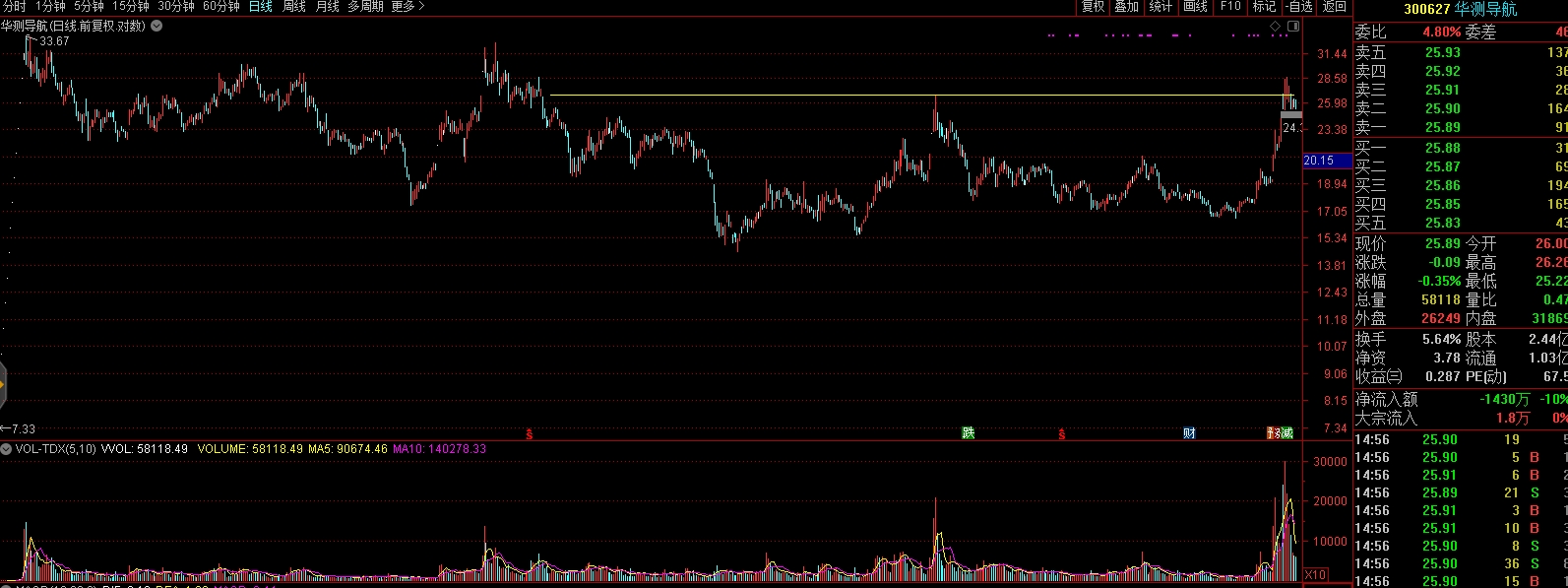Click the 净资 3.78 value

[x=1446, y=358]
